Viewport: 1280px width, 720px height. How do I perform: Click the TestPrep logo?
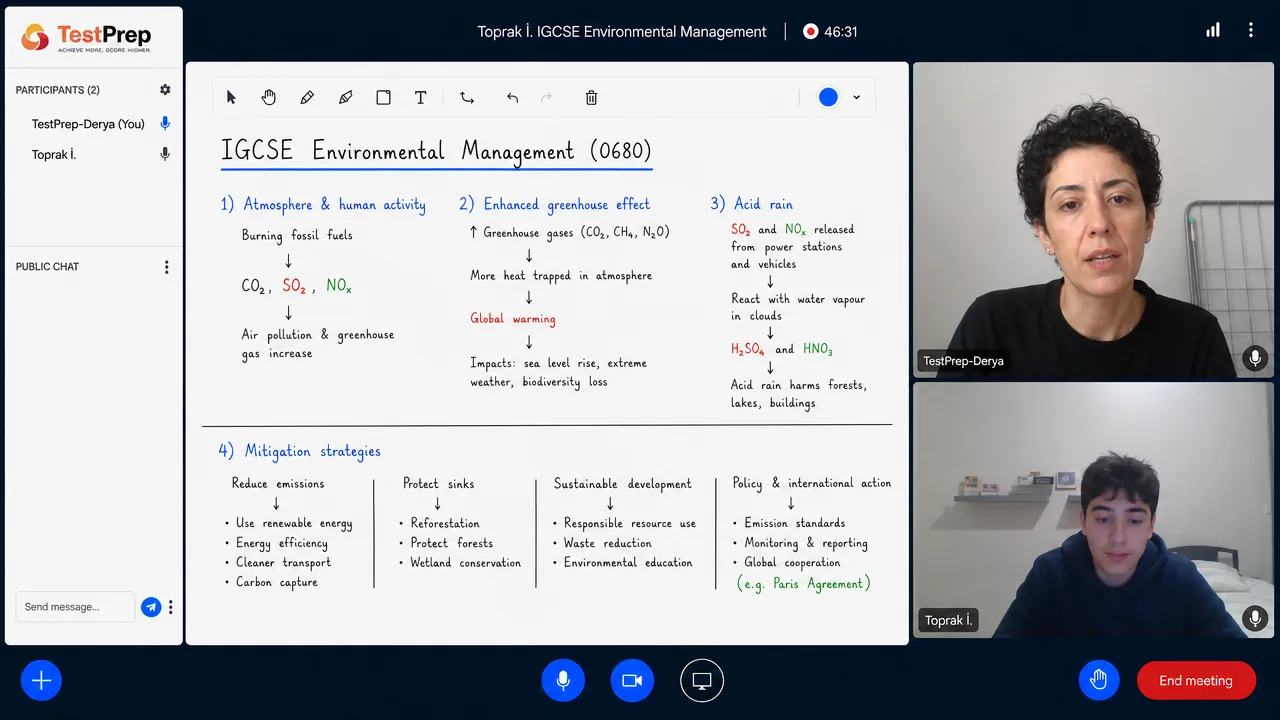point(86,38)
